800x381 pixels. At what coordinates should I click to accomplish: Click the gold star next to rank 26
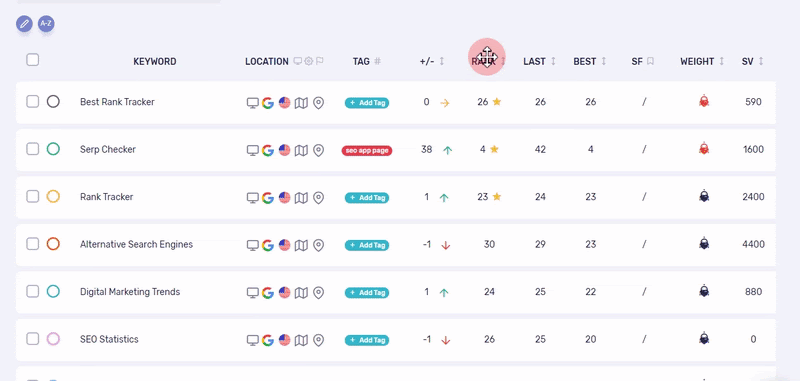[497, 102]
